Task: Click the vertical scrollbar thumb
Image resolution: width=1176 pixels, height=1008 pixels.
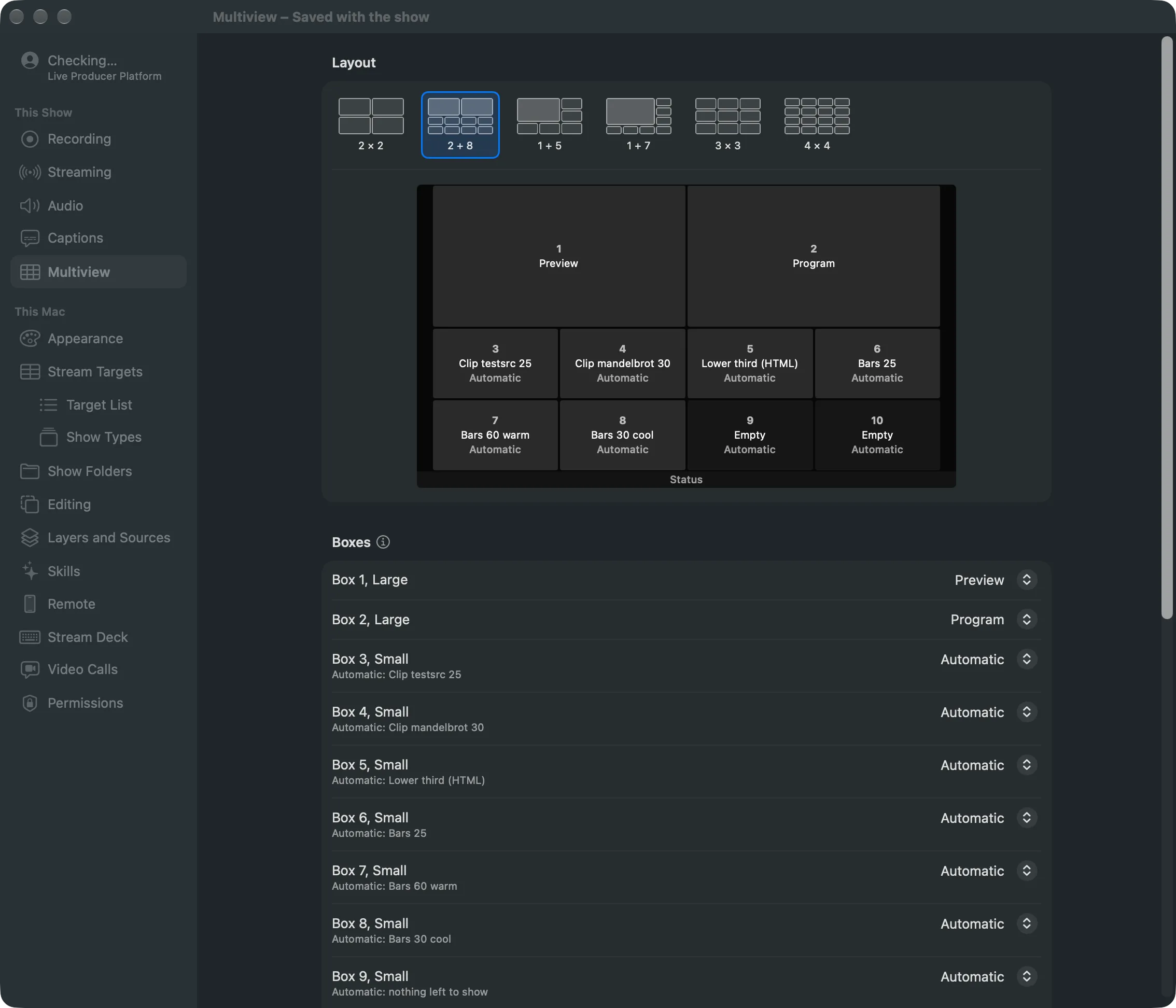Action: (1167, 328)
